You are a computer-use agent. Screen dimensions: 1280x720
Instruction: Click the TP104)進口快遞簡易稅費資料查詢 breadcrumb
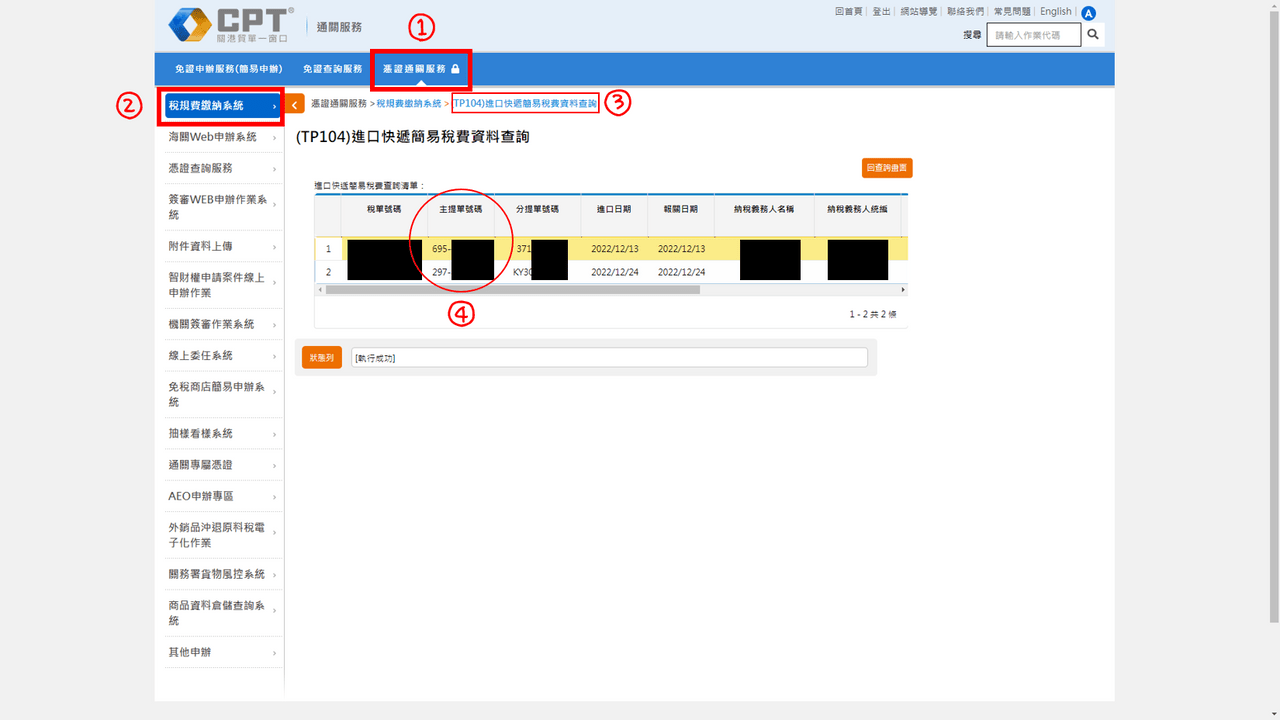[x=525, y=103]
